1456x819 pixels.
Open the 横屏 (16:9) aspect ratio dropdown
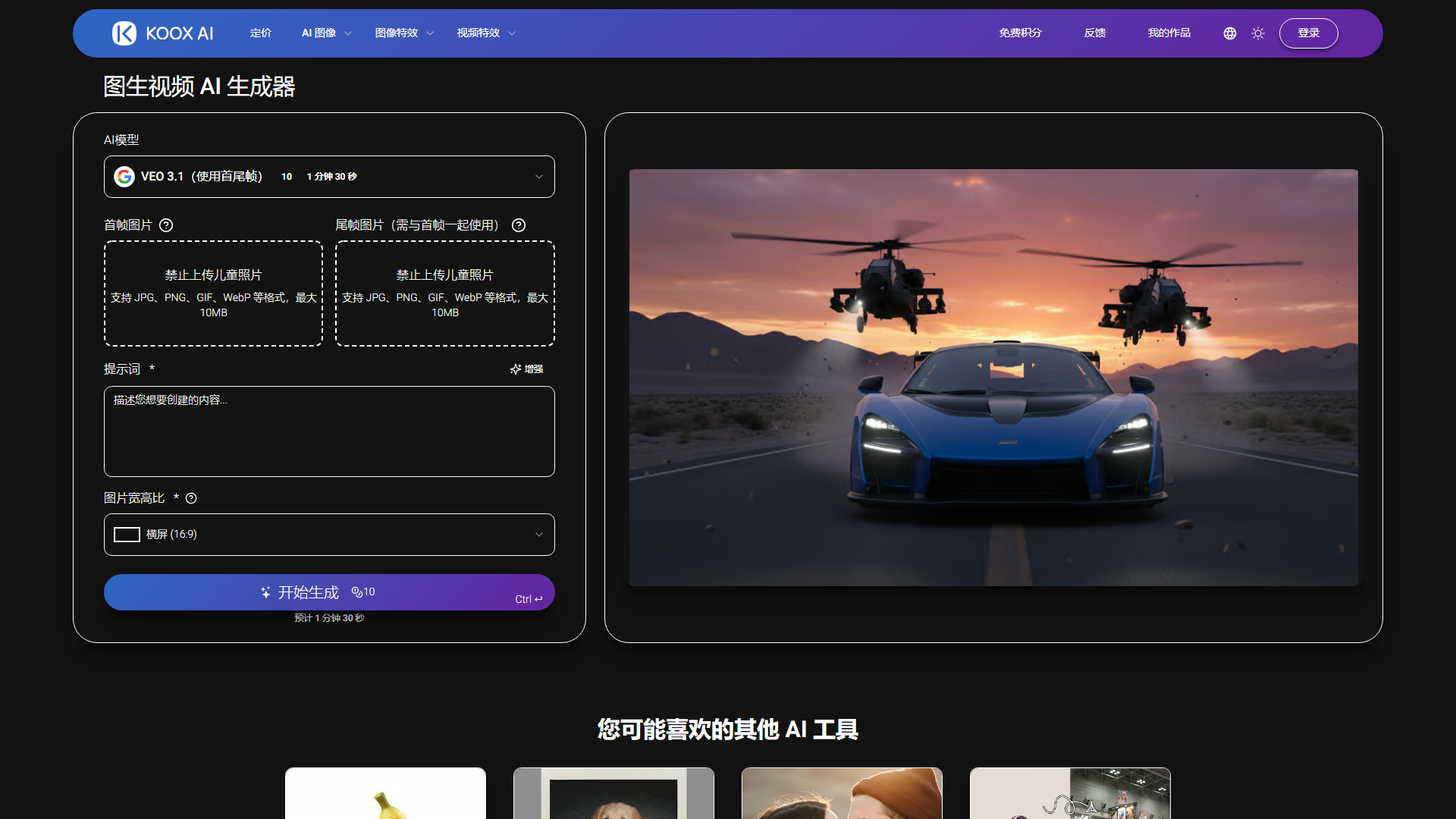click(x=329, y=534)
